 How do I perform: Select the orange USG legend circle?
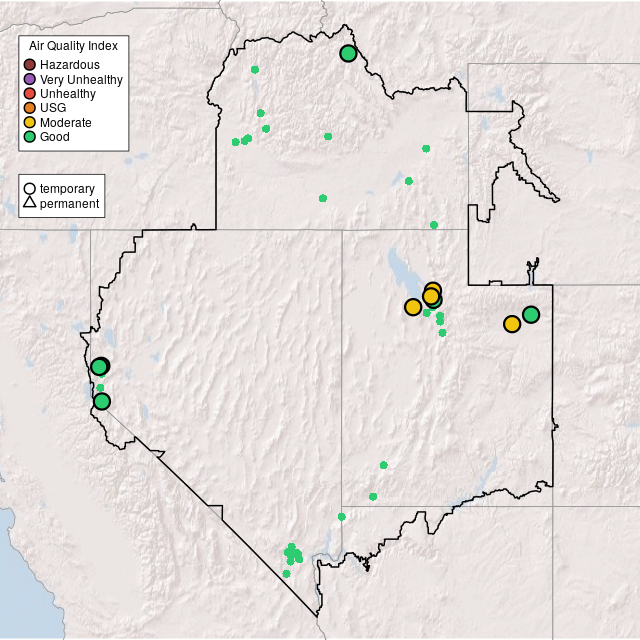[x=30, y=108]
